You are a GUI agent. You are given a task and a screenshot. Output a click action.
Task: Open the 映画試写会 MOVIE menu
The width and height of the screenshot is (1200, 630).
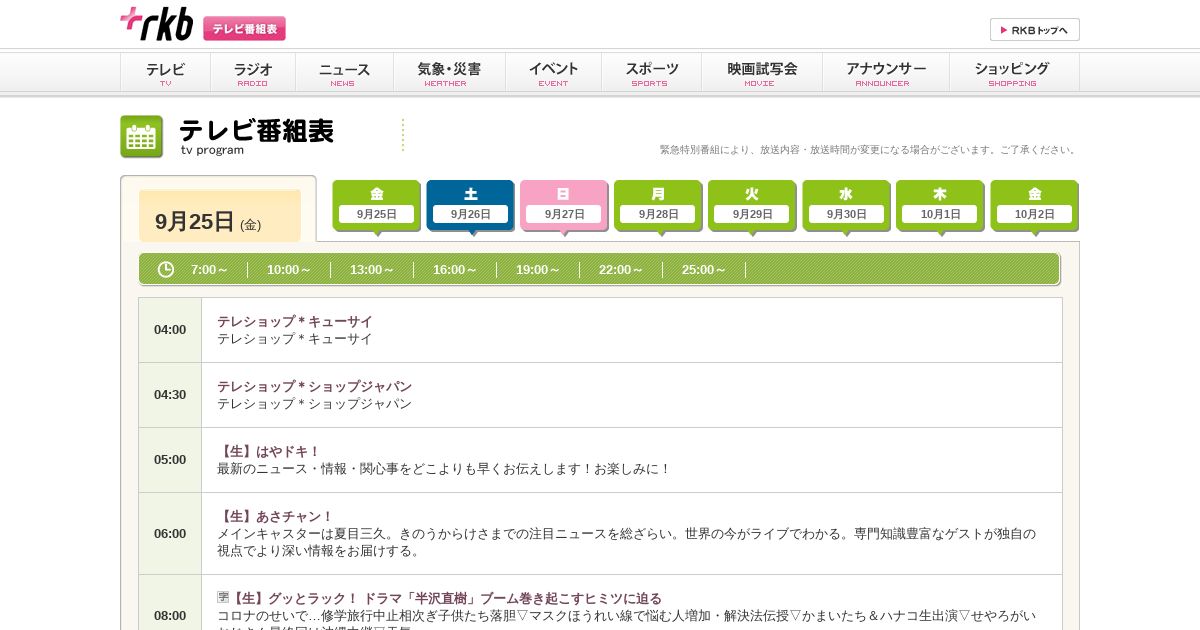click(762, 73)
